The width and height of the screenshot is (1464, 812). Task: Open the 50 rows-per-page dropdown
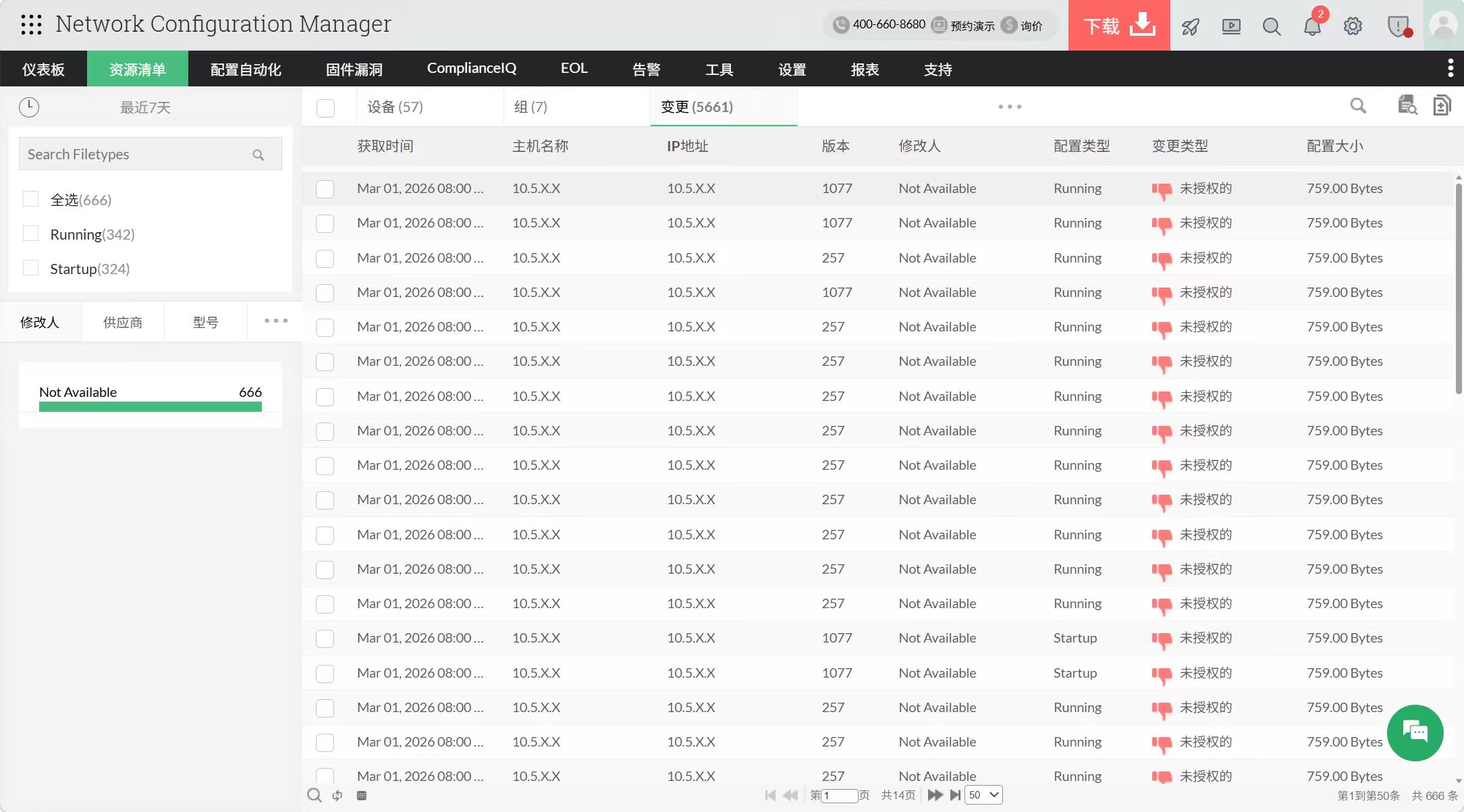click(983, 795)
